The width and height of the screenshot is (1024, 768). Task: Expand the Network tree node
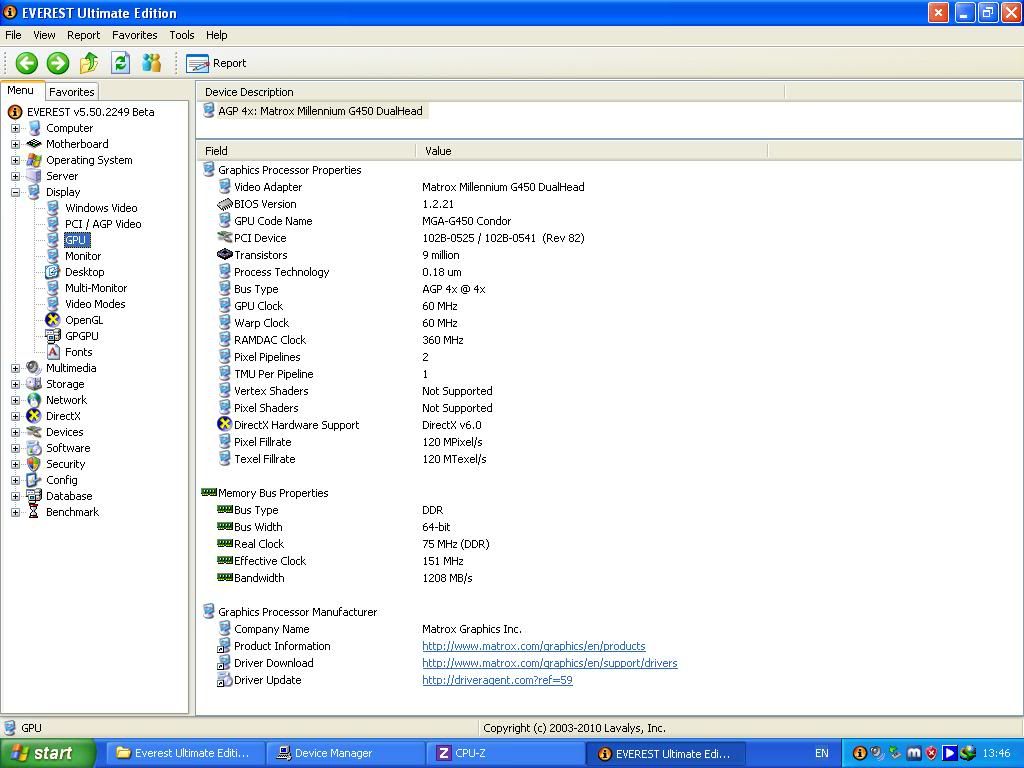[15, 400]
